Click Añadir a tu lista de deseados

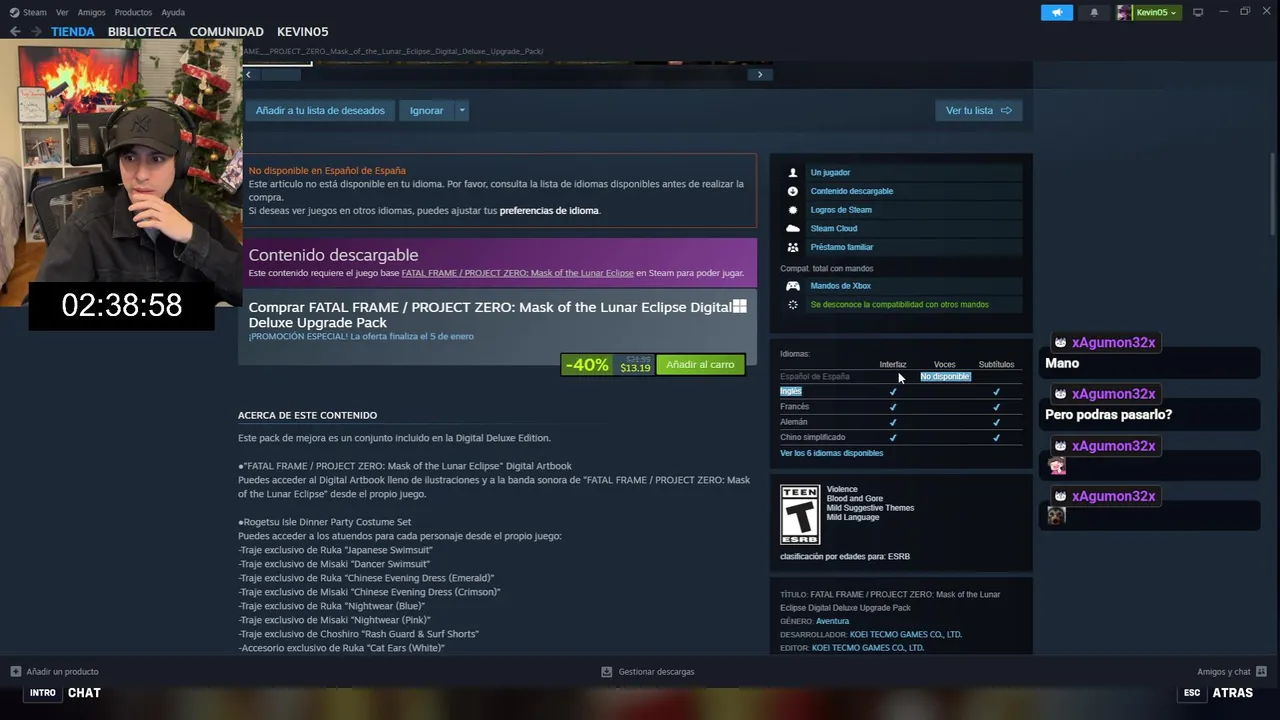[x=320, y=111]
